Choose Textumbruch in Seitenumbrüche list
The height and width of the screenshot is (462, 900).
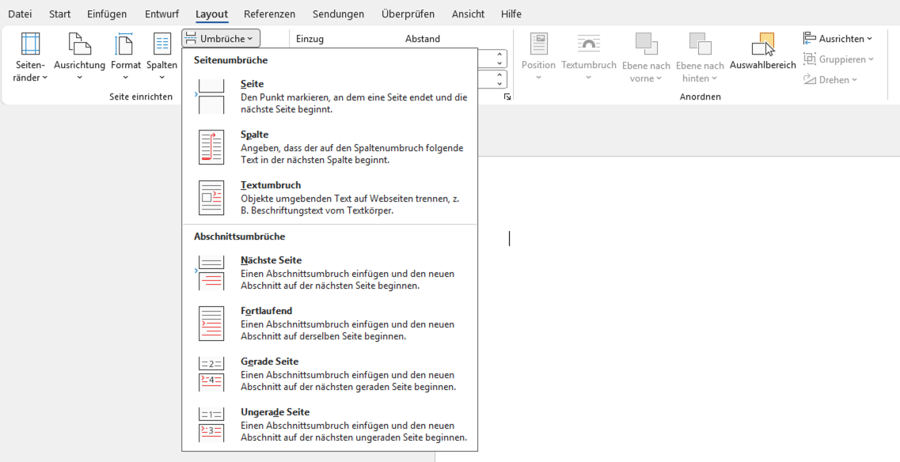pyautogui.click(x=329, y=197)
